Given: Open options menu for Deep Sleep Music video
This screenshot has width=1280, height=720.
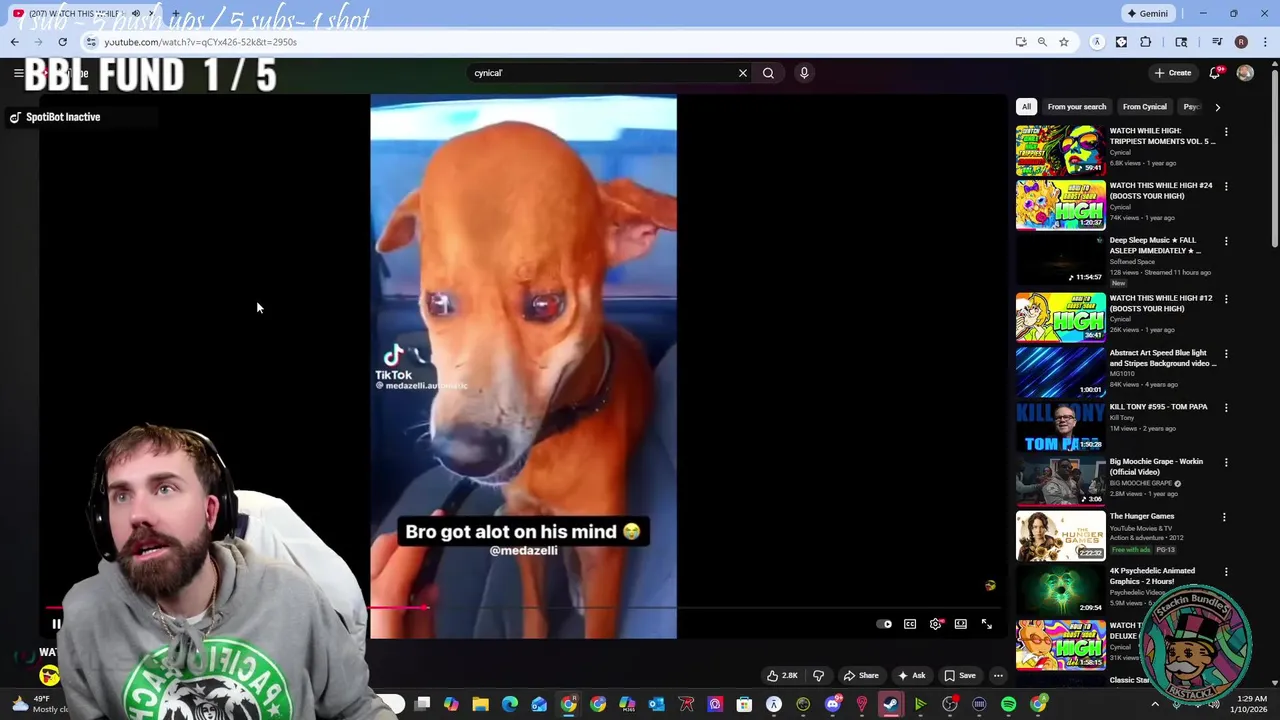Looking at the screenshot, I should [1226, 241].
